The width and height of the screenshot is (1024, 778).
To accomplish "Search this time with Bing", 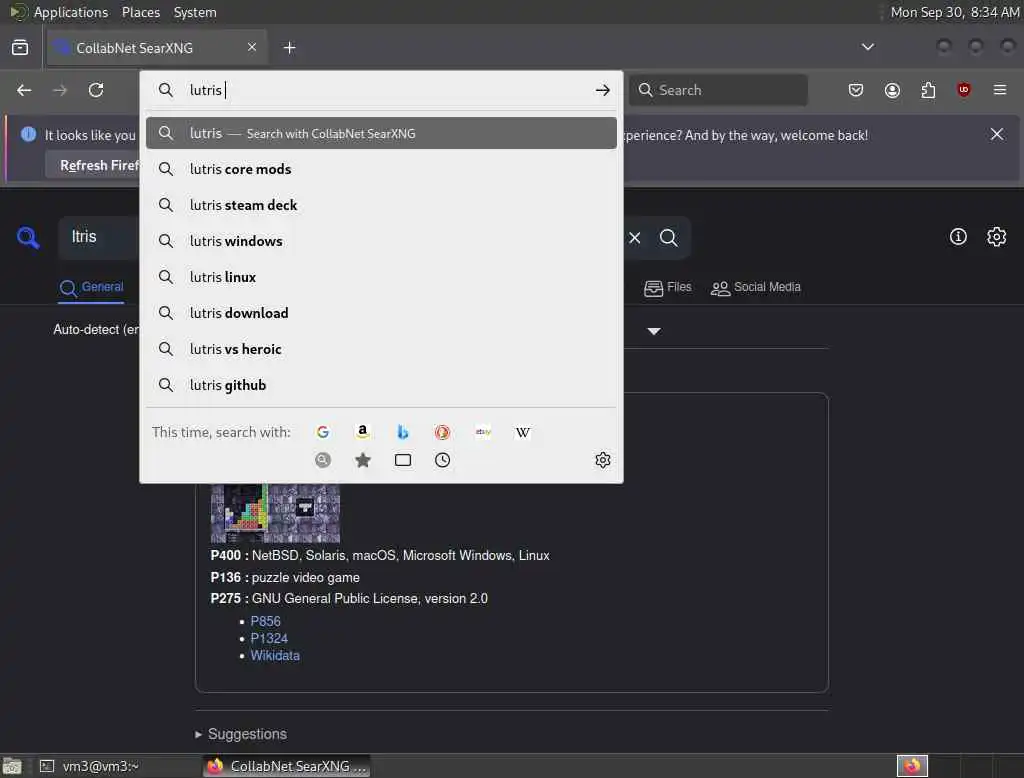I will pyautogui.click(x=403, y=432).
